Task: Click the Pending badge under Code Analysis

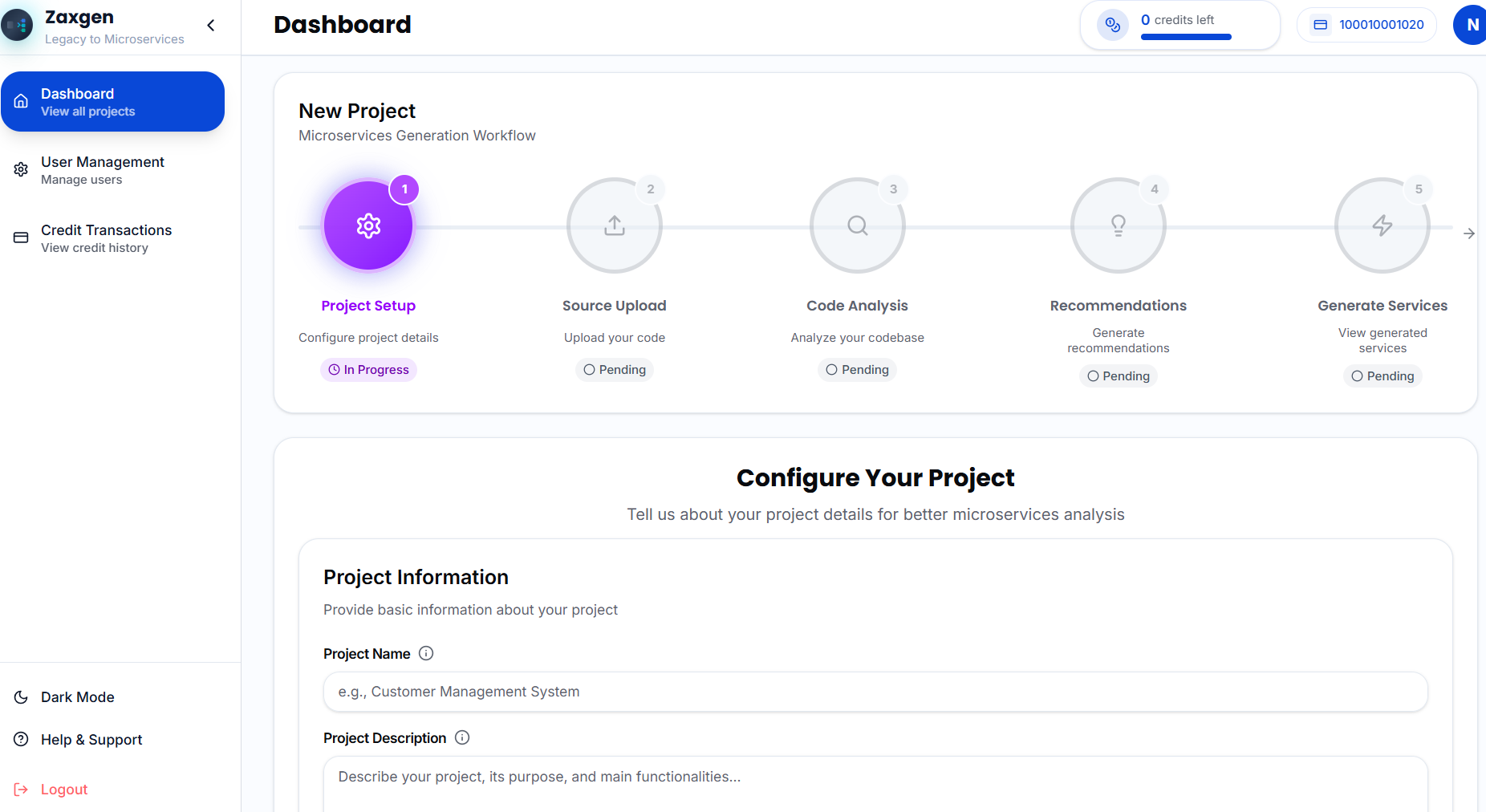Action: [x=858, y=370]
